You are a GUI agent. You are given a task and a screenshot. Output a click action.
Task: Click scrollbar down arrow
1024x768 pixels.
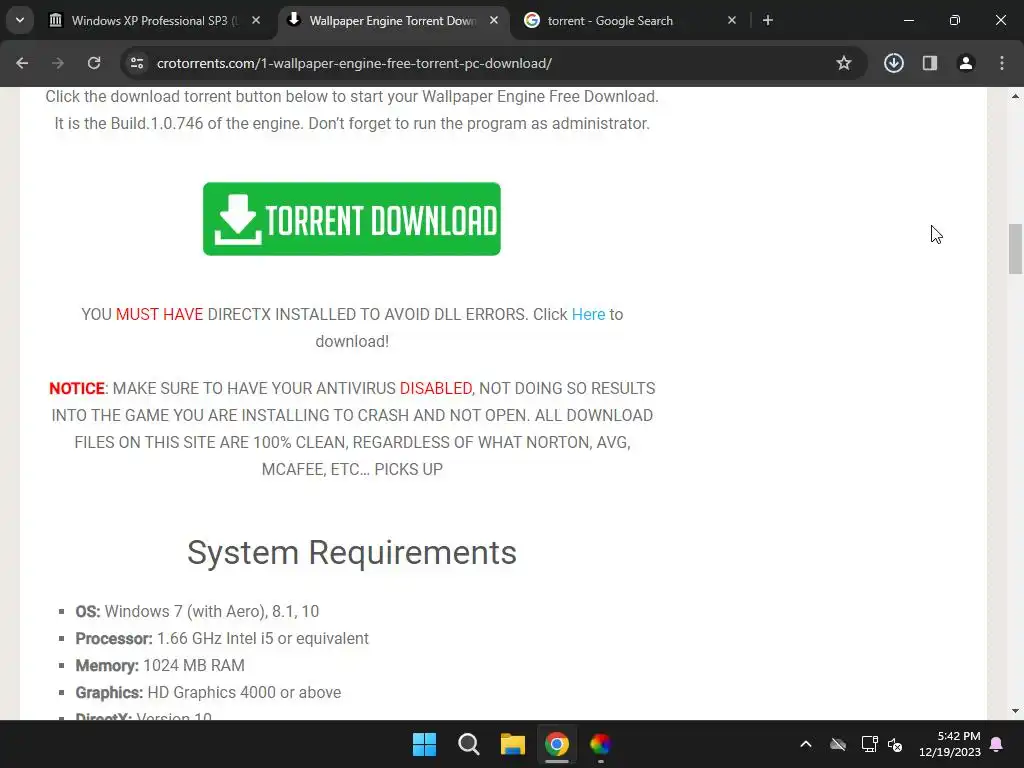1015,711
